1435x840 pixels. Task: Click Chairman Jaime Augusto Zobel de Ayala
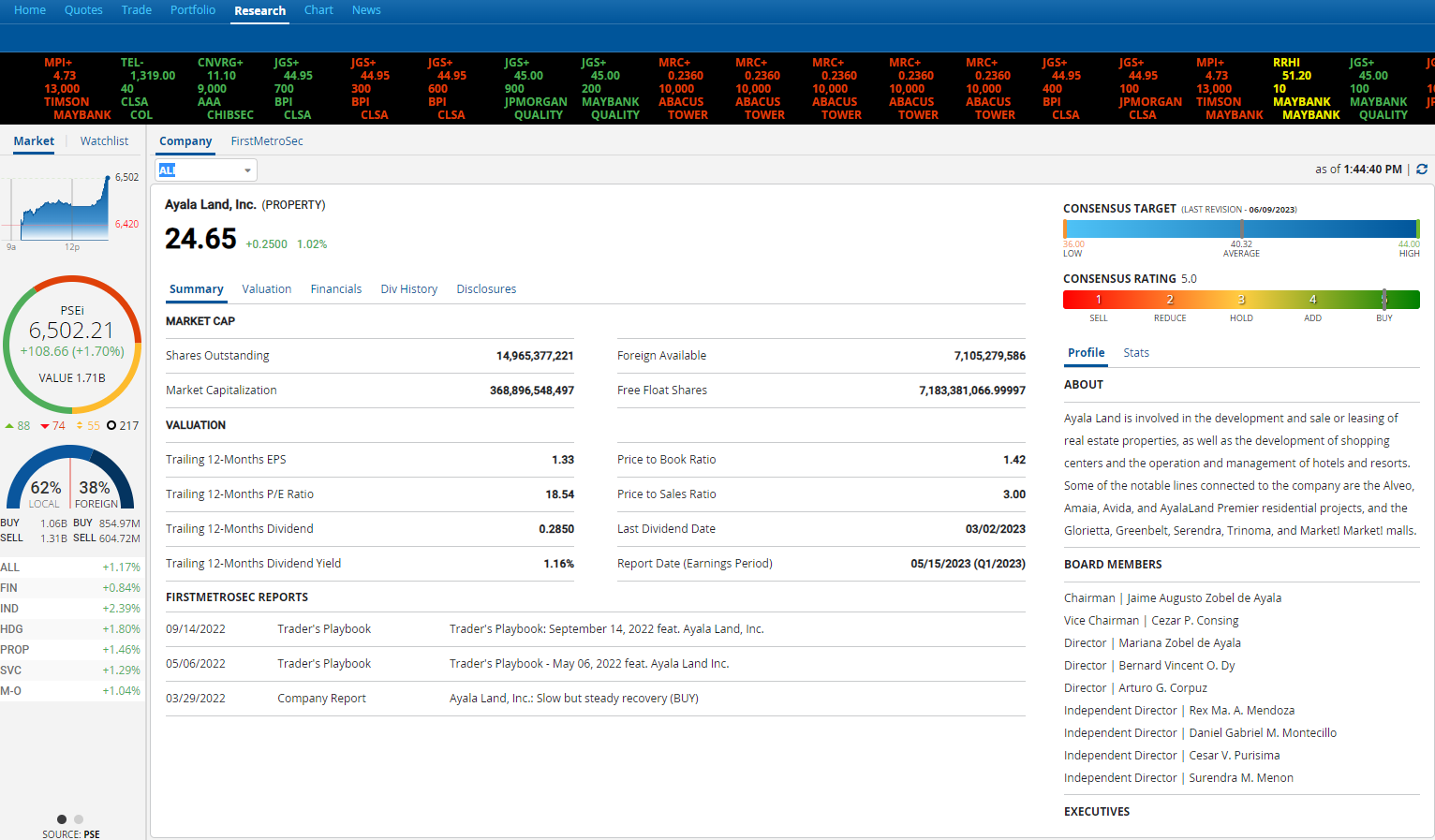pos(1173,598)
